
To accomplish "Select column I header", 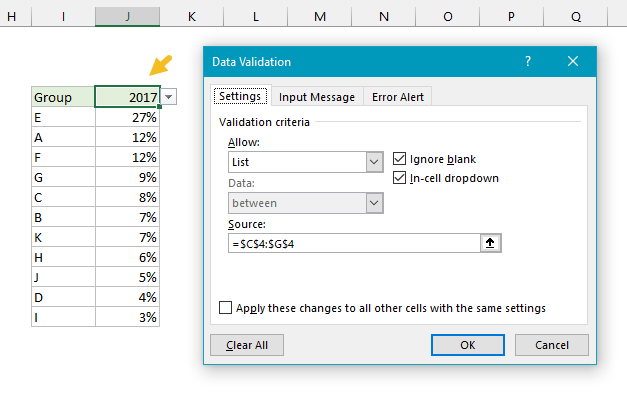I will pos(63,17).
